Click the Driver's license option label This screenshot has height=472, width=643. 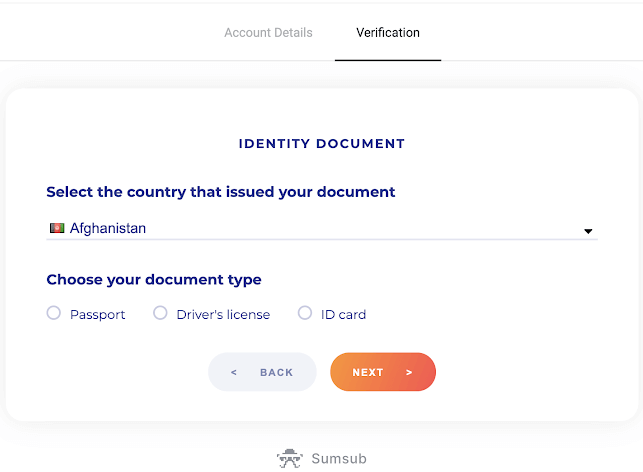pos(223,315)
